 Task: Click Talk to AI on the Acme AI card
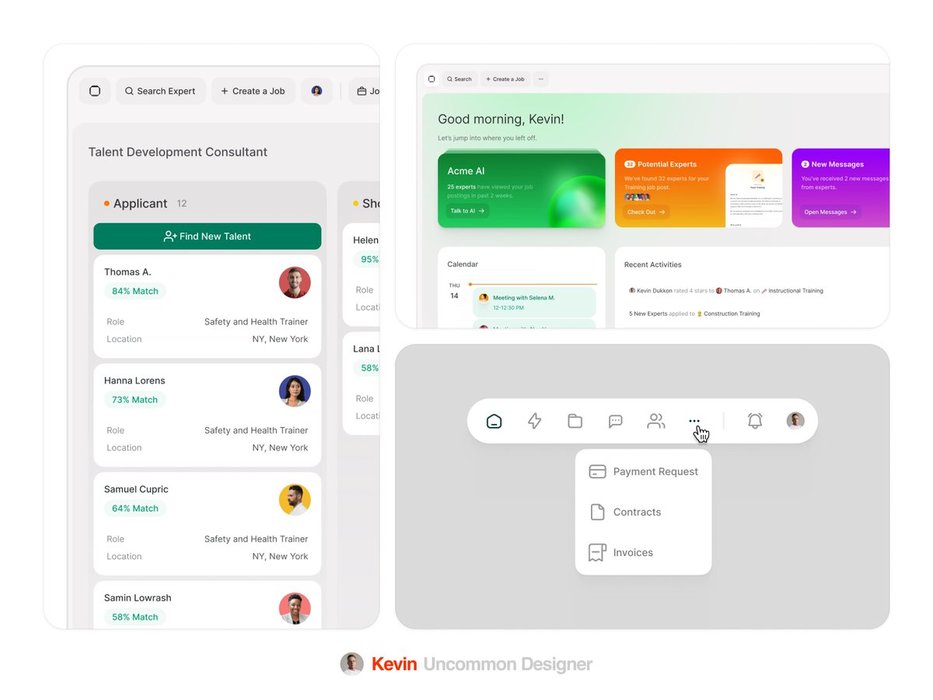point(467,211)
